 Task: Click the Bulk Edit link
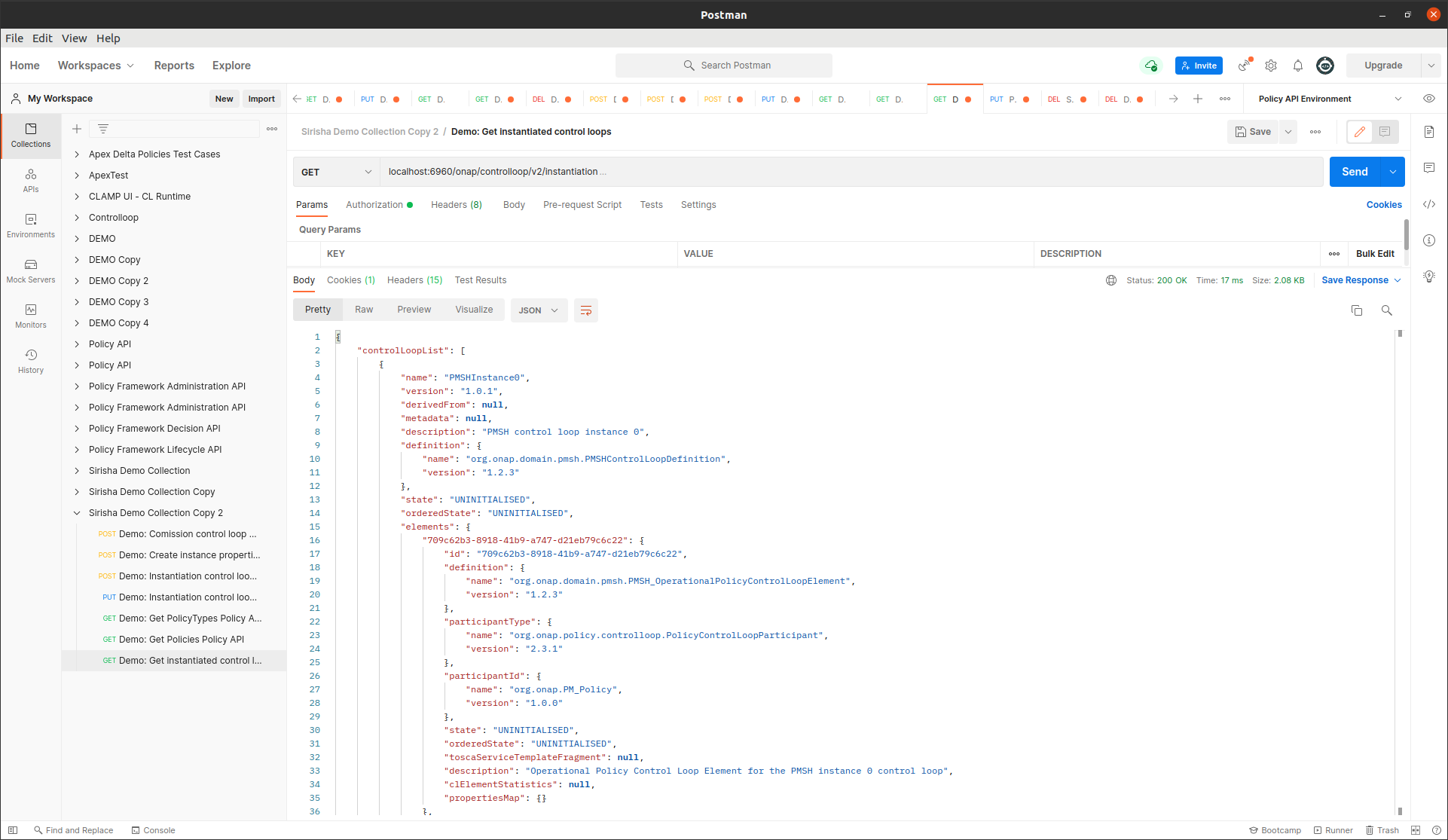pos(1375,254)
